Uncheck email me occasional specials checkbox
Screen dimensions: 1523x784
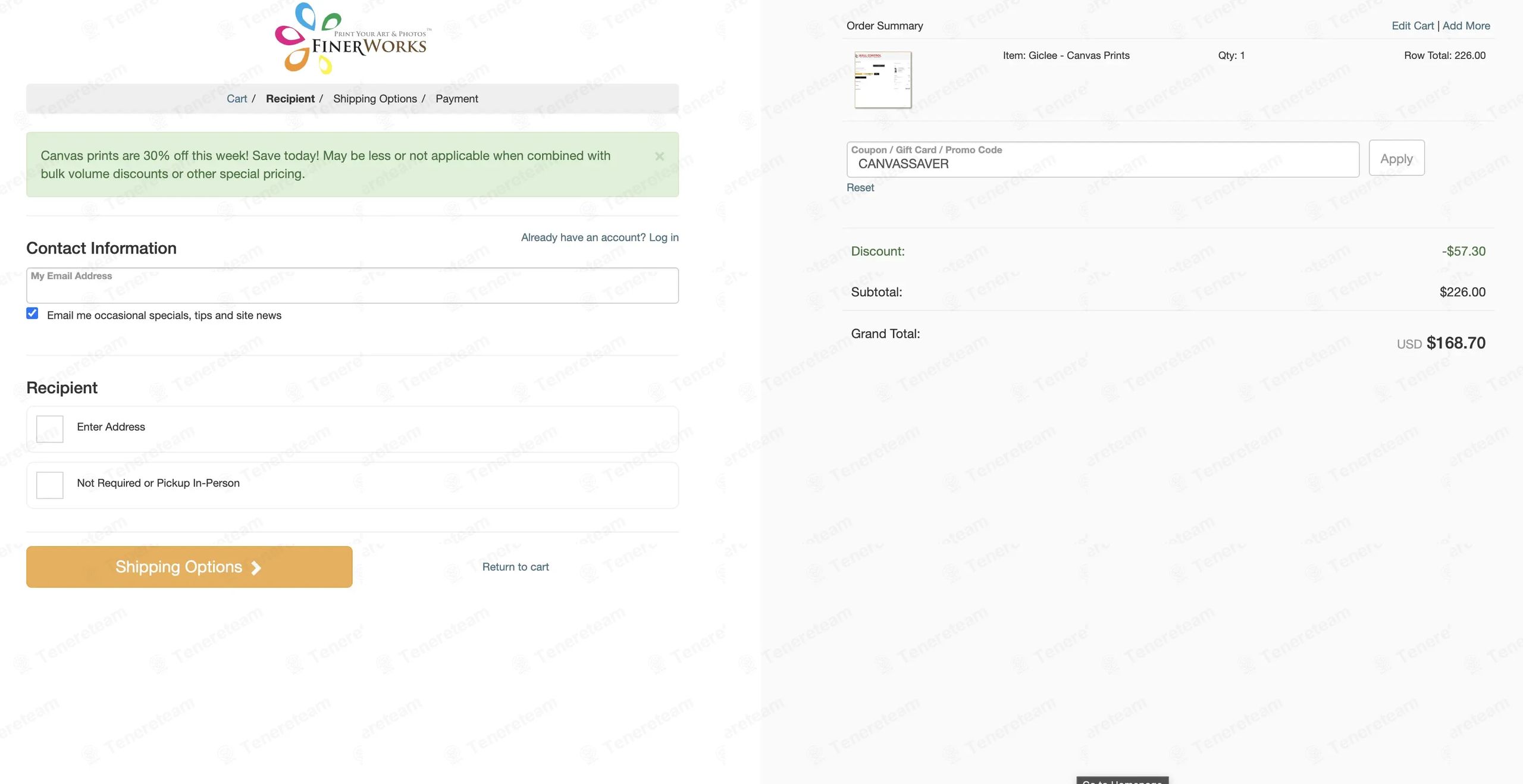pyautogui.click(x=32, y=313)
